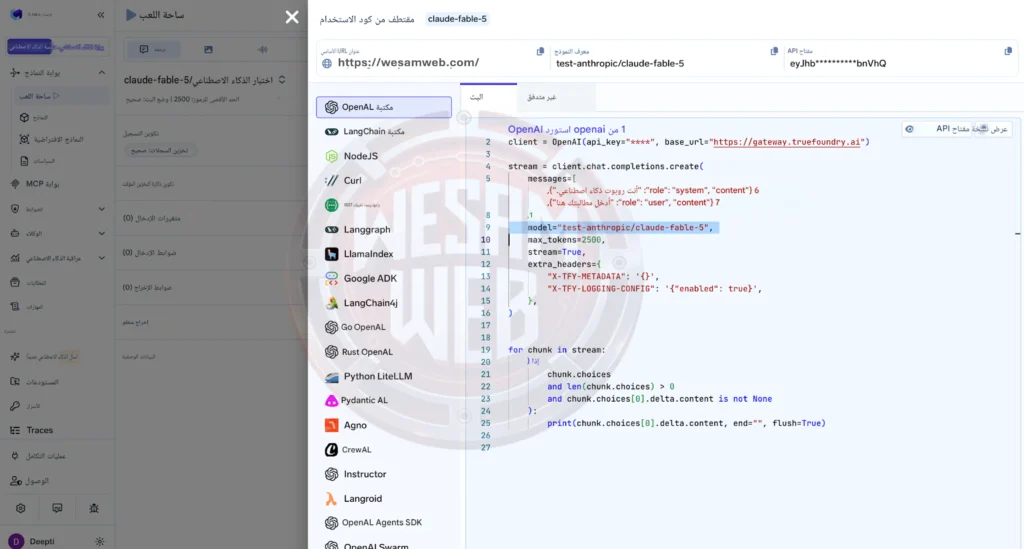Copy the API key using its icon

click(x=1008, y=51)
